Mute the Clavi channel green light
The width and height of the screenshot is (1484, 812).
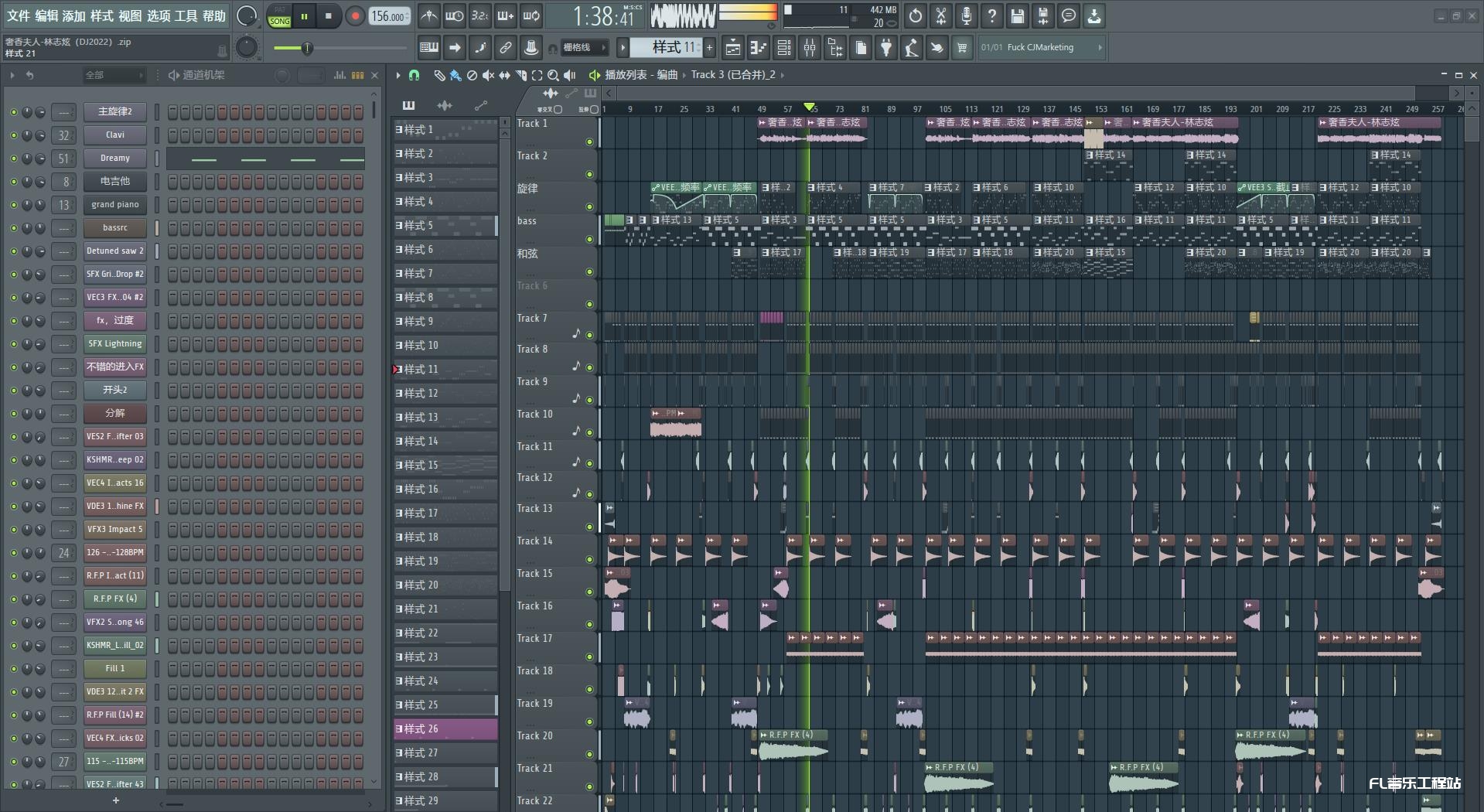13,135
